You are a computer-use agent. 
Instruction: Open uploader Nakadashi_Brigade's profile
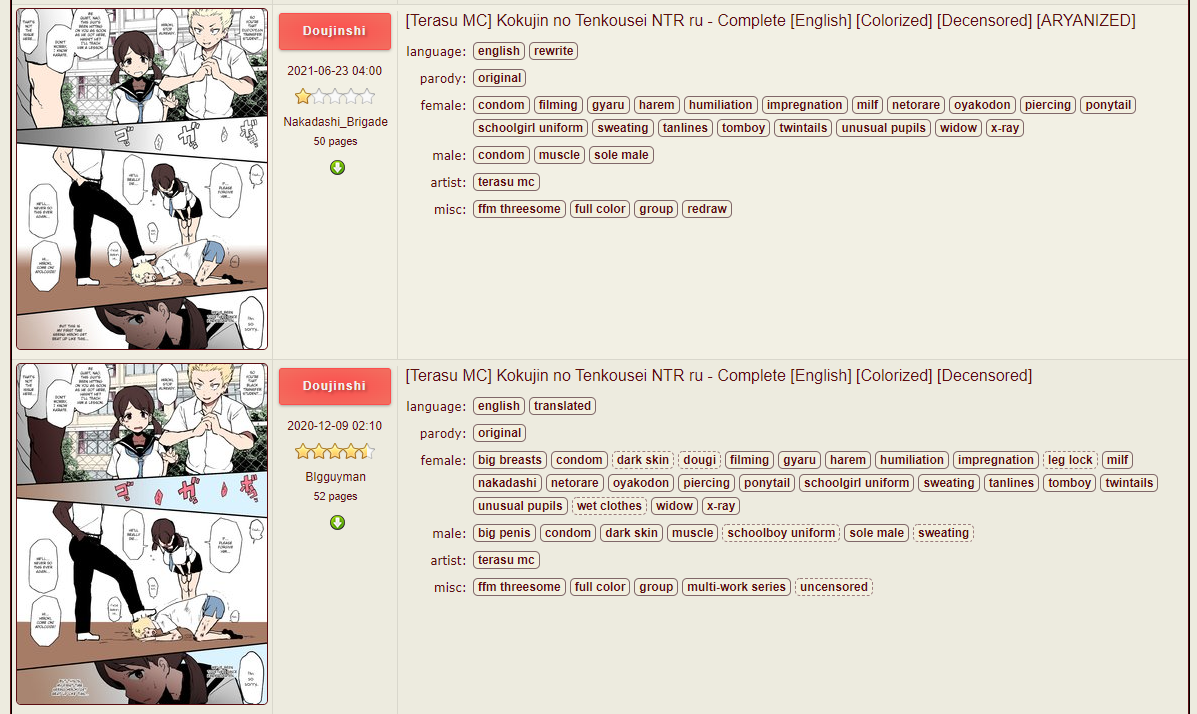coord(335,122)
